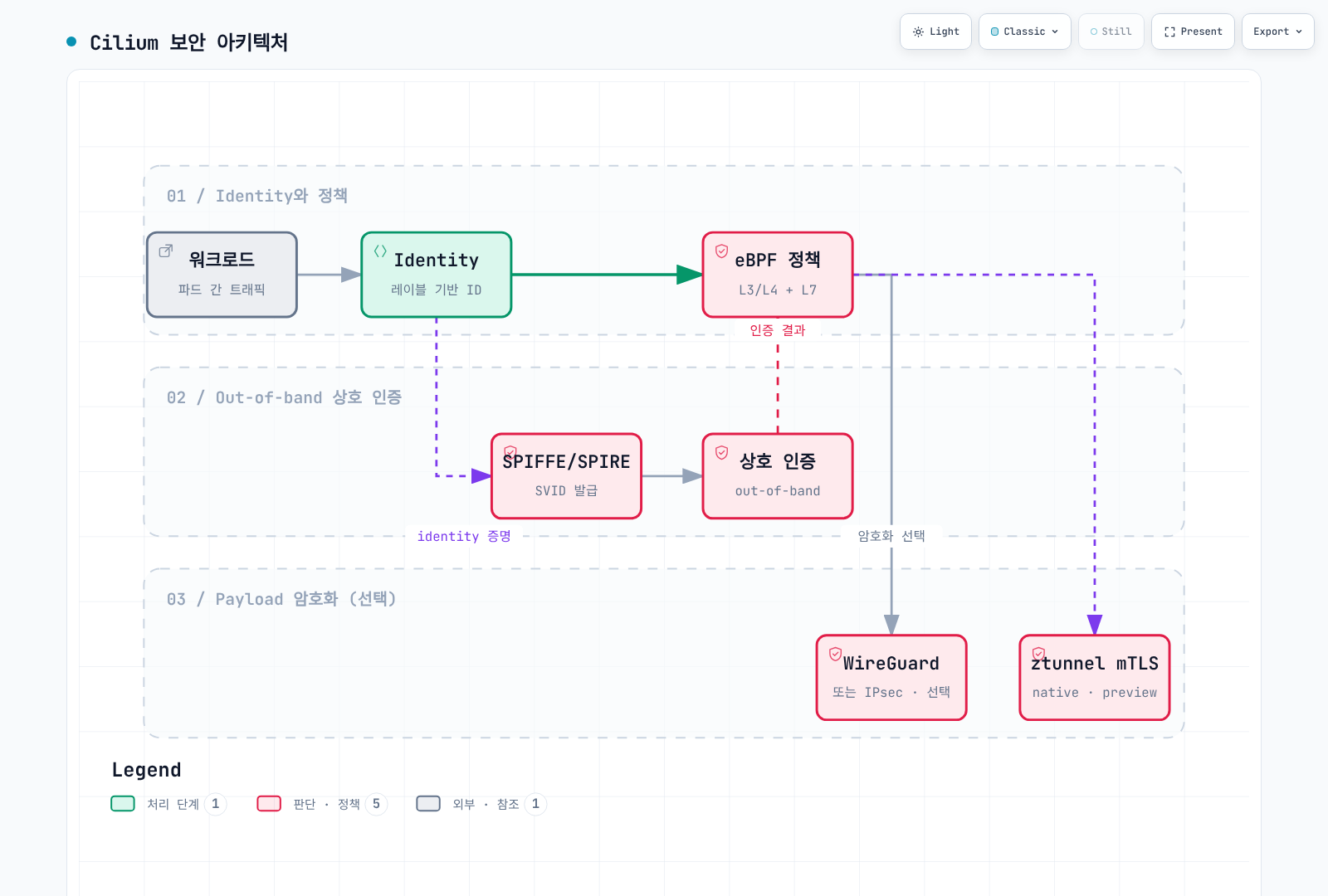Click the red 판단 · 정책 legend swatch
This screenshot has width=1328, height=896.
click(269, 804)
